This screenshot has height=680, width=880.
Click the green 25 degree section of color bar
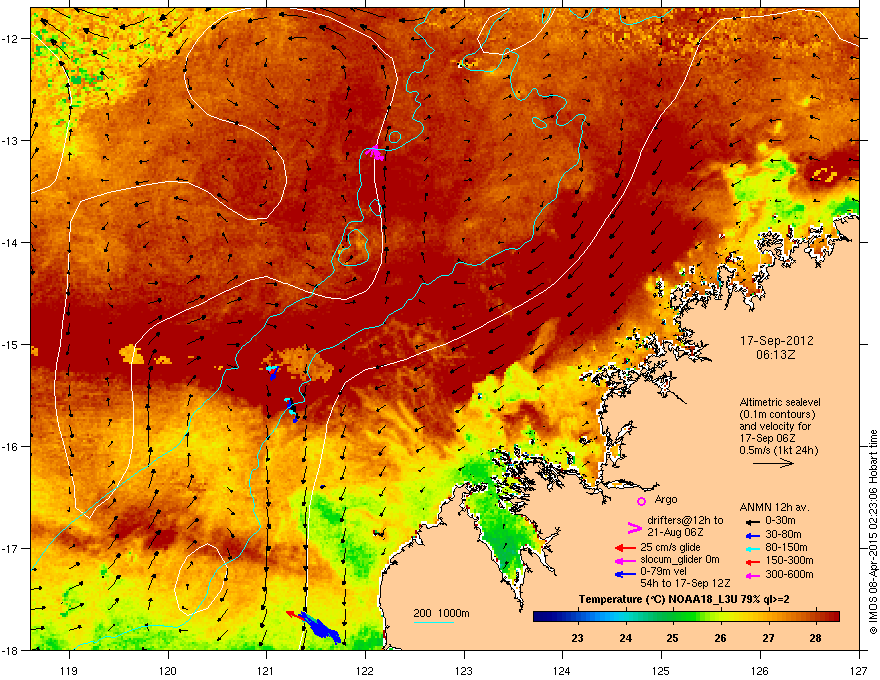[672, 617]
